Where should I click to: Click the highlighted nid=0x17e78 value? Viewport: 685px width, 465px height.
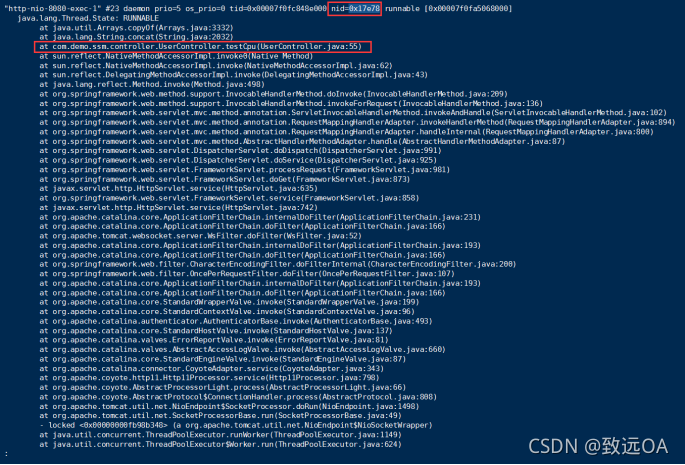pos(355,9)
